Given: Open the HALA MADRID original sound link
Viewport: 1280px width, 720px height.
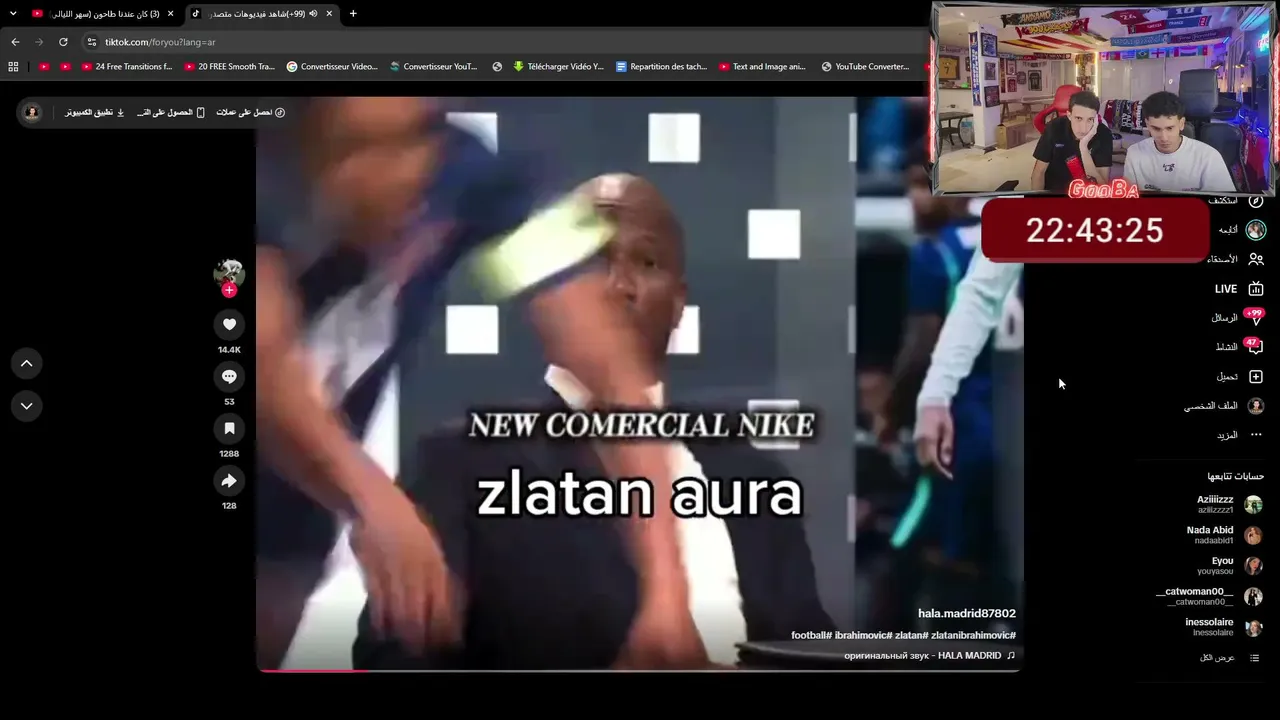Looking at the screenshot, I should pyautogui.click(x=930, y=656).
